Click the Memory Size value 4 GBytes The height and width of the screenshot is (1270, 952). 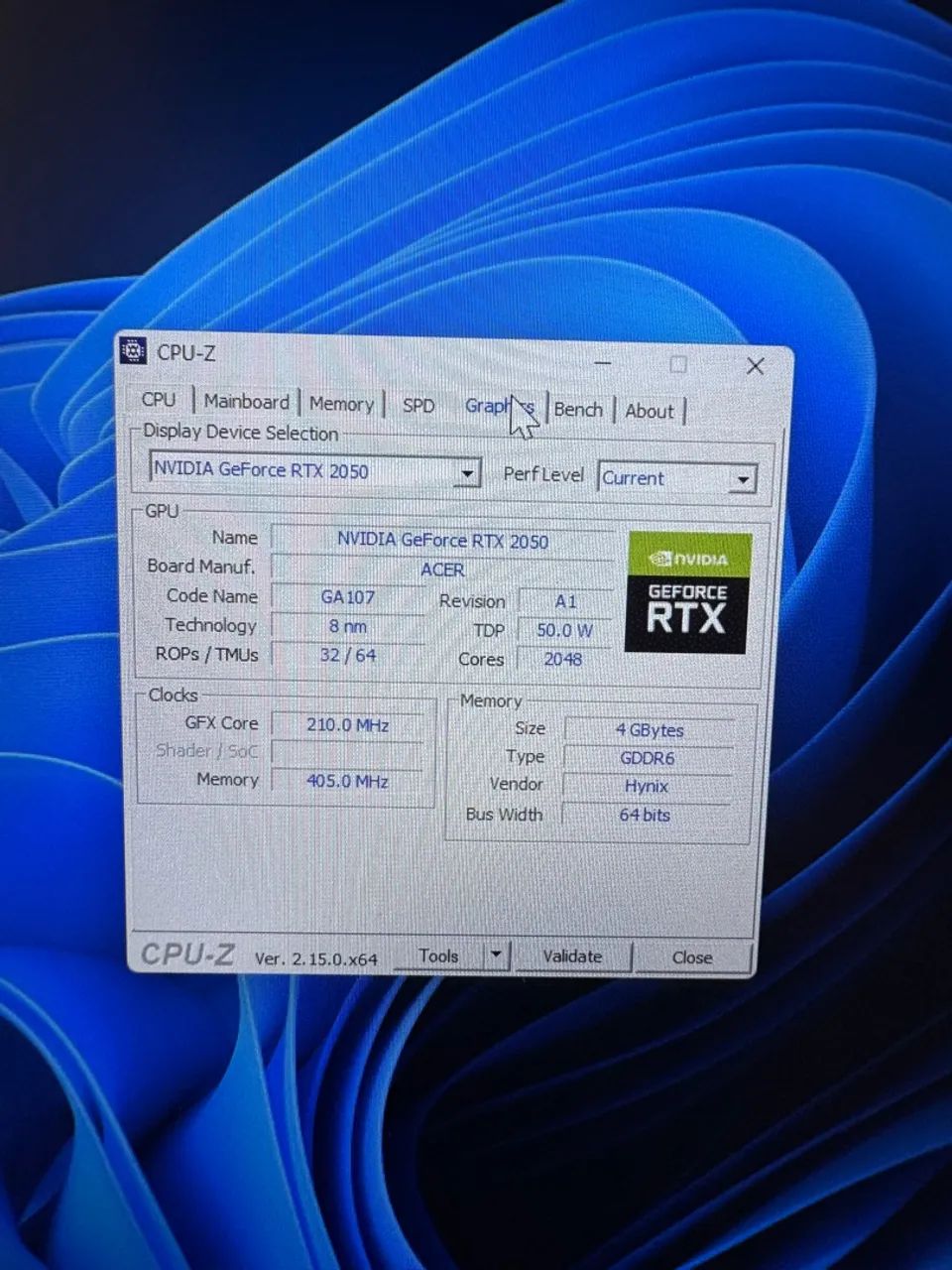[x=650, y=730]
